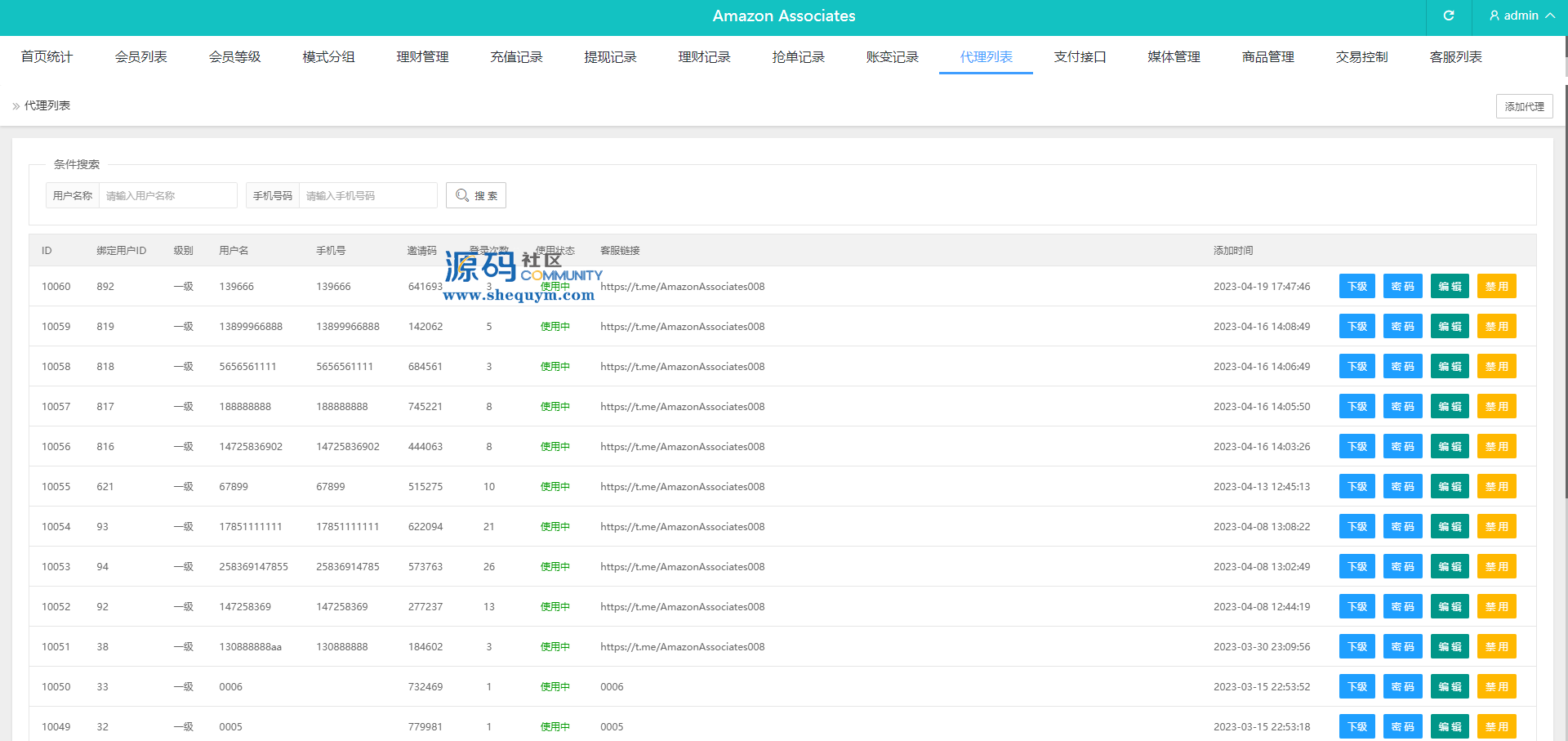
Task: Focus the 手机号码 search input
Action: pos(368,195)
